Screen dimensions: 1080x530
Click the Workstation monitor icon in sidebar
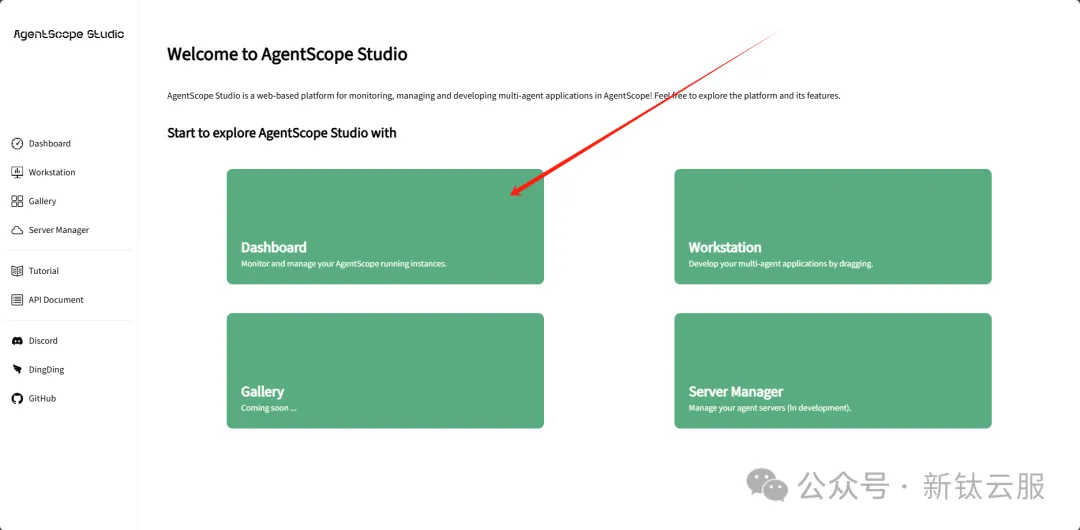[x=17, y=172]
